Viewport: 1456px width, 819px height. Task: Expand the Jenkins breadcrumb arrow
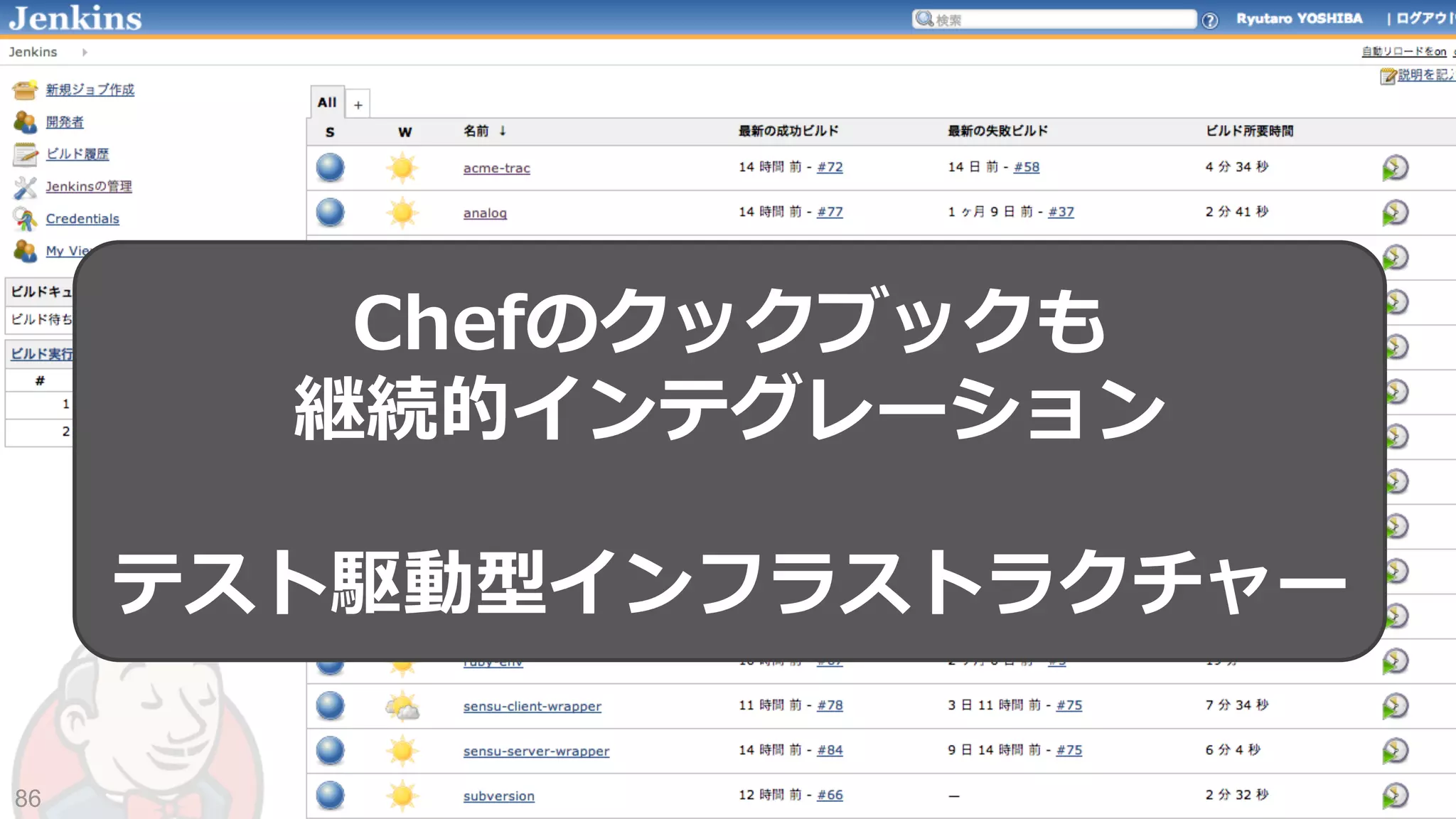(85, 52)
